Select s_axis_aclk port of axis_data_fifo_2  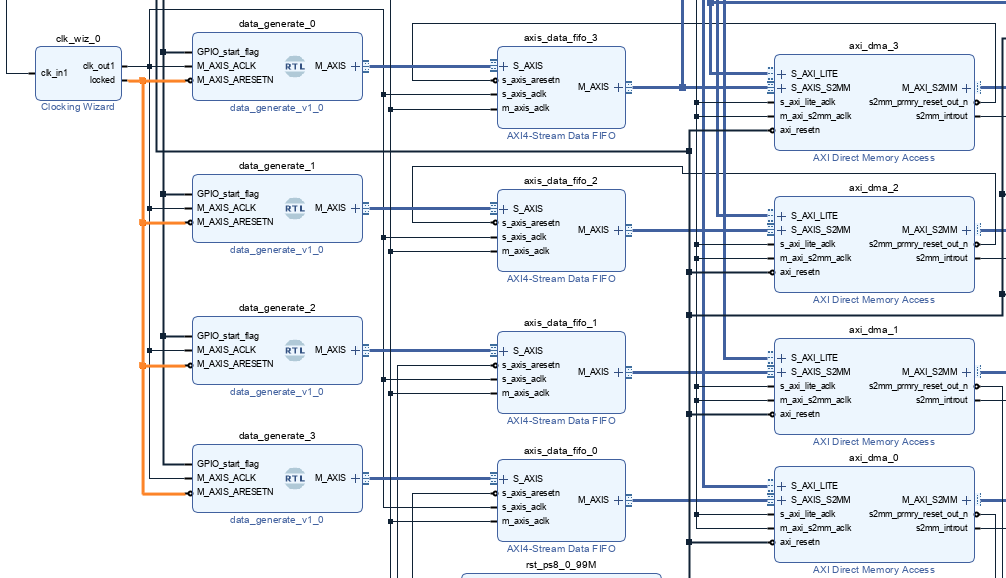tap(524, 237)
